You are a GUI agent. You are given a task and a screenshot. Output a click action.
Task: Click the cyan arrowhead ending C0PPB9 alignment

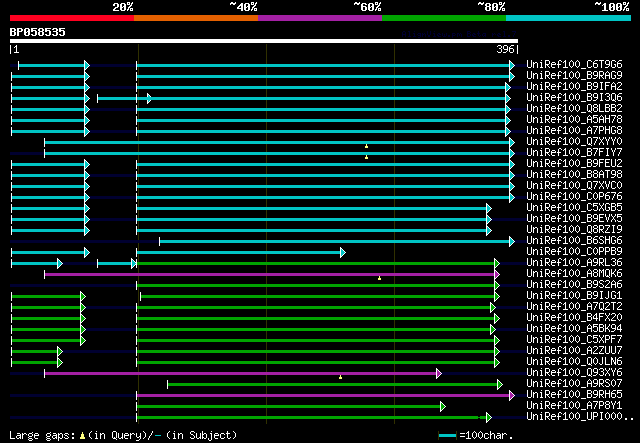[343, 253]
